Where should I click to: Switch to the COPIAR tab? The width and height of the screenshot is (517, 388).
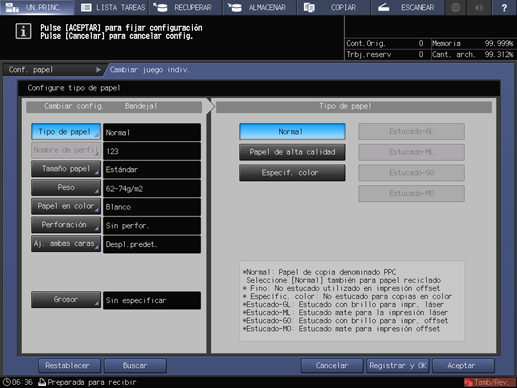point(334,7)
